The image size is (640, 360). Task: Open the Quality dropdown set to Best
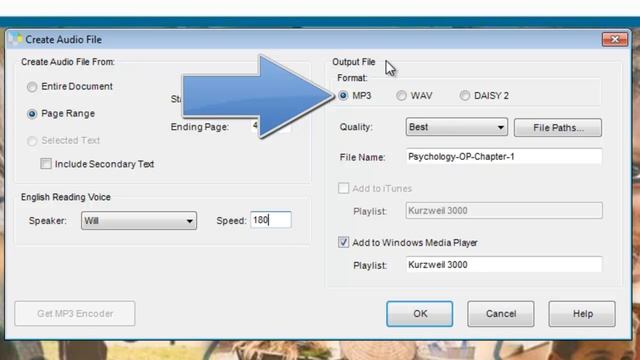tap(456, 127)
